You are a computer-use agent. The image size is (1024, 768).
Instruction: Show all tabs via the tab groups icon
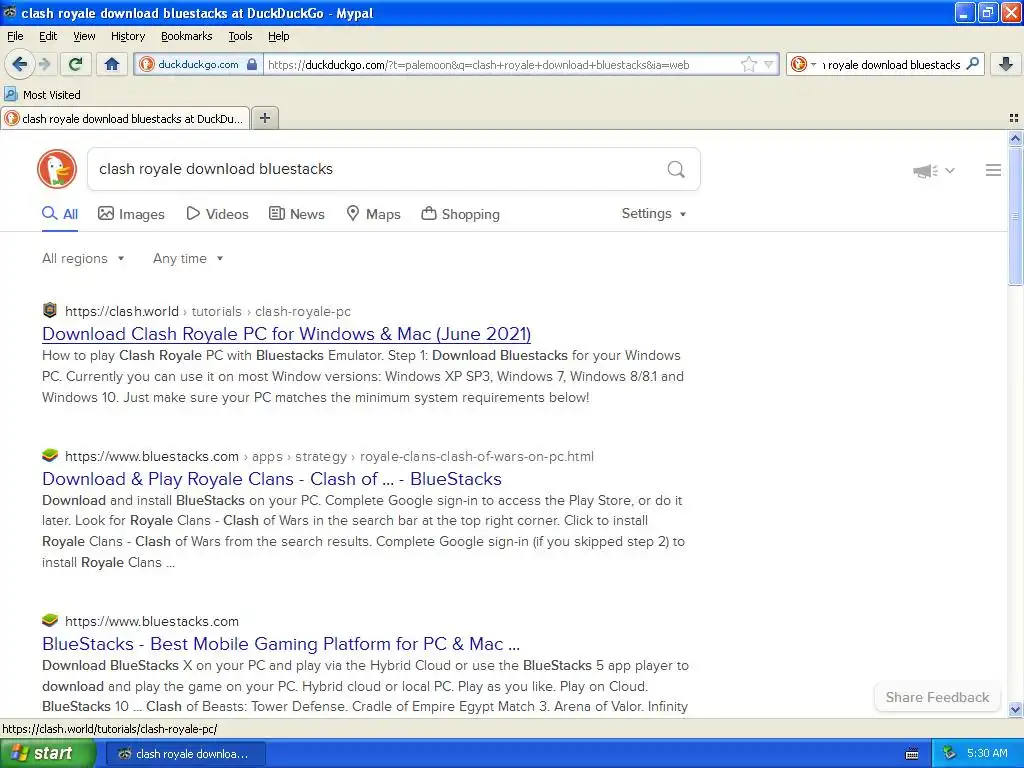[x=1014, y=118]
